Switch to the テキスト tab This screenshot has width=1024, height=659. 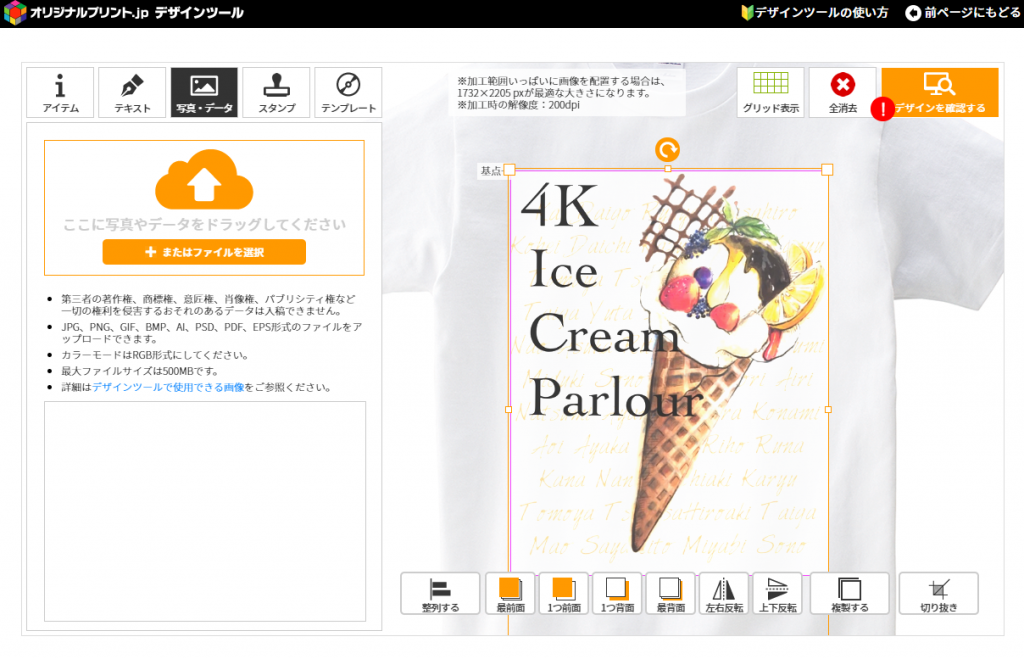tap(132, 92)
